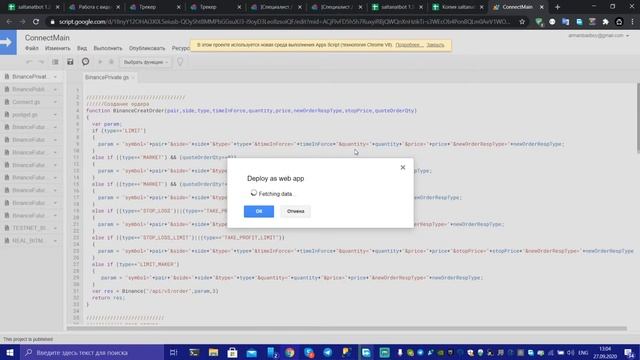Click the Windows taskbar search box

pos(92,352)
